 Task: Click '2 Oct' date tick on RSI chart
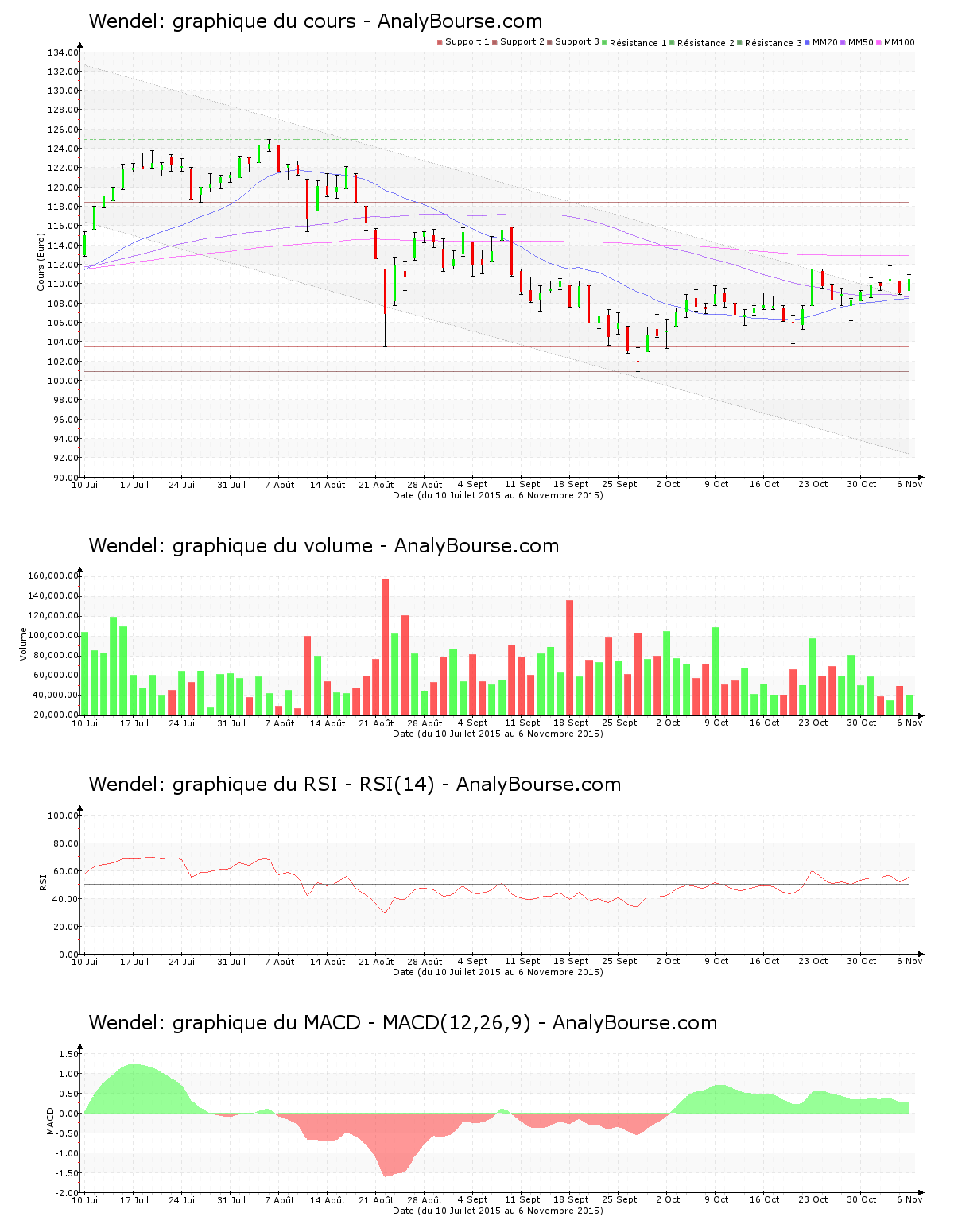[668, 961]
